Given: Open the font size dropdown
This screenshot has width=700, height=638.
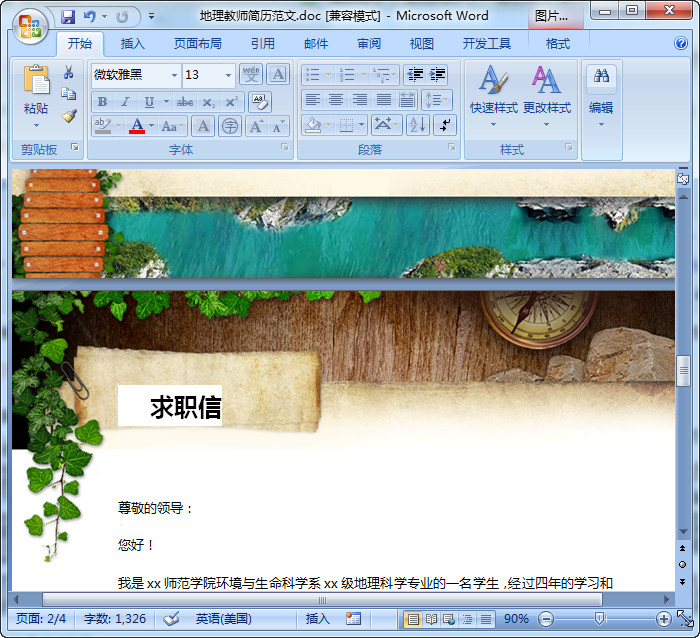Looking at the screenshot, I should [x=228, y=75].
